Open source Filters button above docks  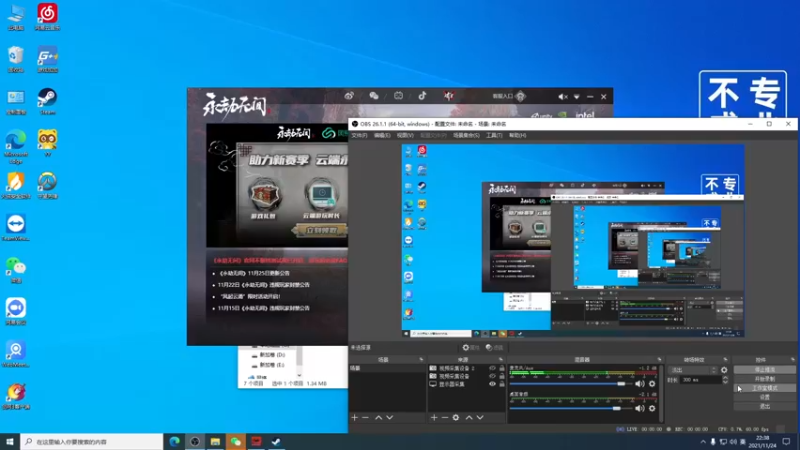coord(494,347)
